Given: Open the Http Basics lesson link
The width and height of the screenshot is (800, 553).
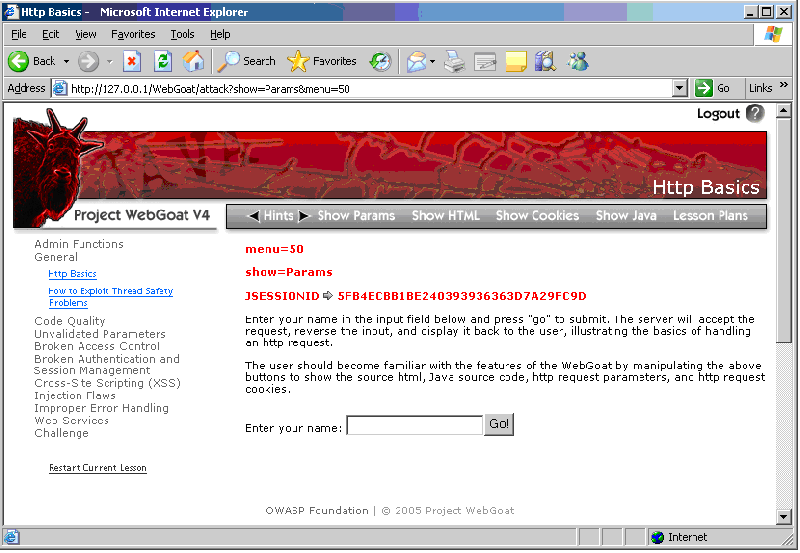Looking at the screenshot, I should click(x=72, y=274).
